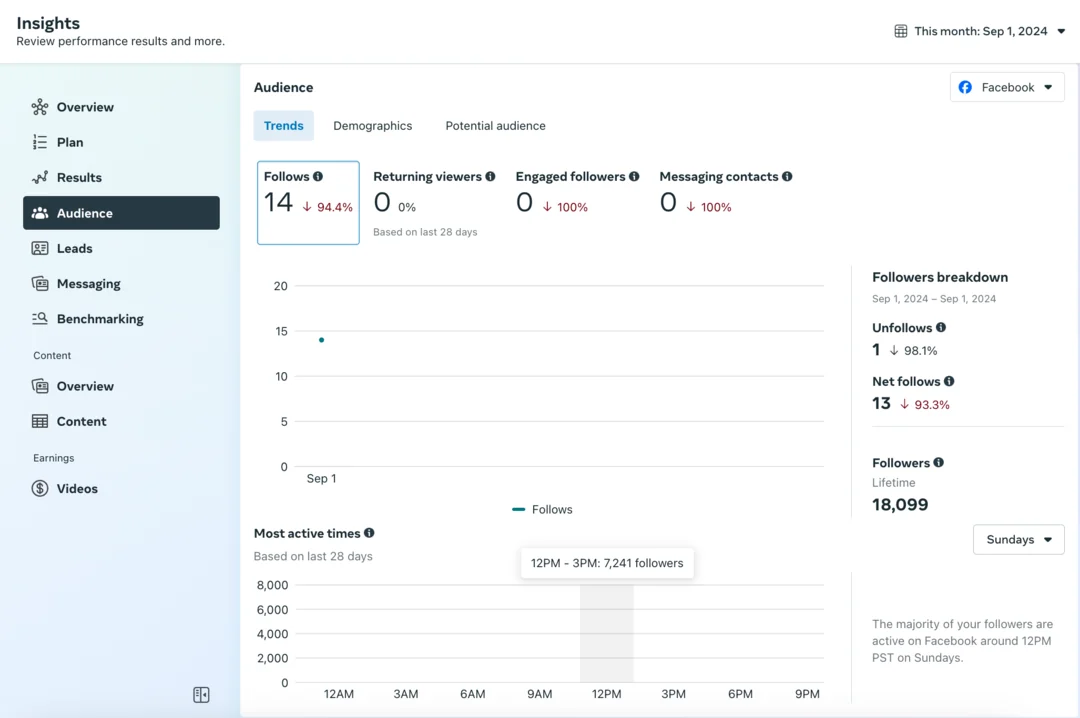Open Benchmarking in the sidebar
The width and height of the screenshot is (1080, 718).
click(121, 318)
